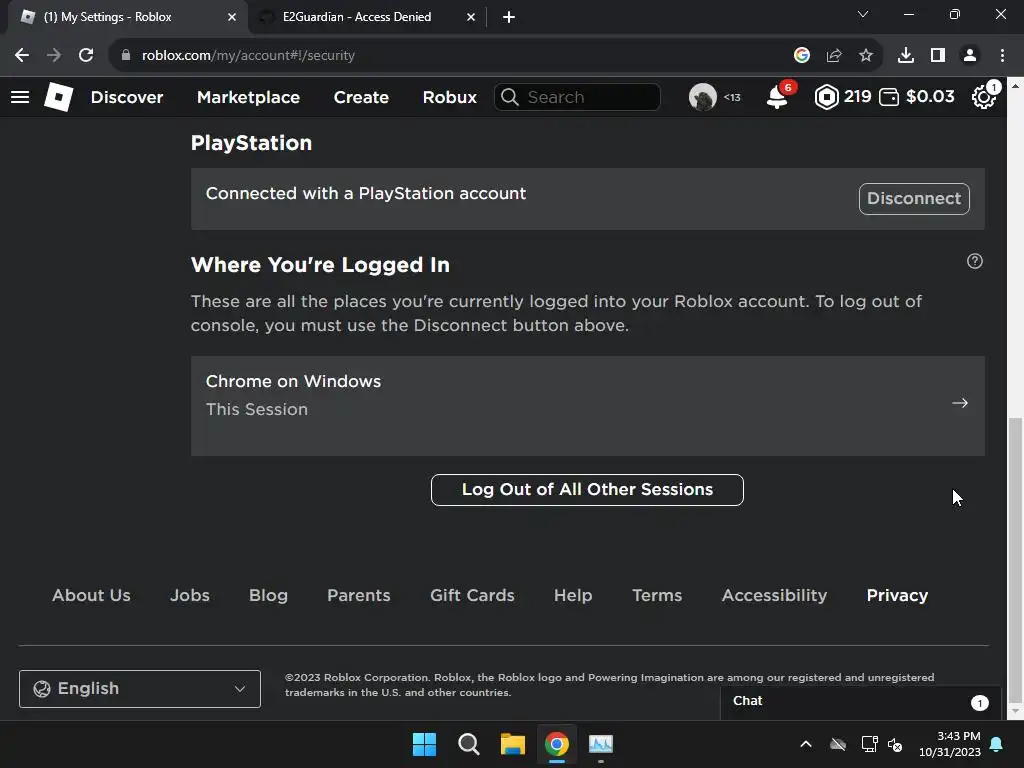Open the Windows Start button
The height and width of the screenshot is (768, 1024).
[x=424, y=744]
